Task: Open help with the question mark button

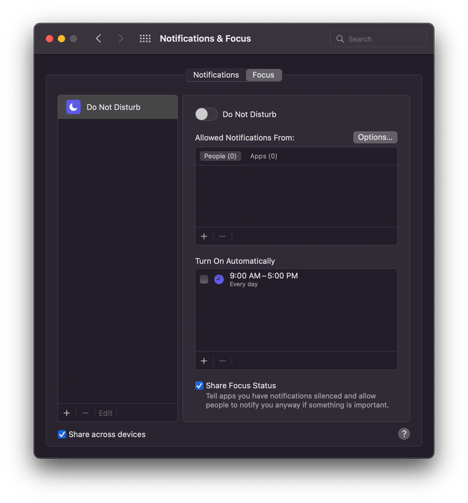Action: tap(404, 434)
